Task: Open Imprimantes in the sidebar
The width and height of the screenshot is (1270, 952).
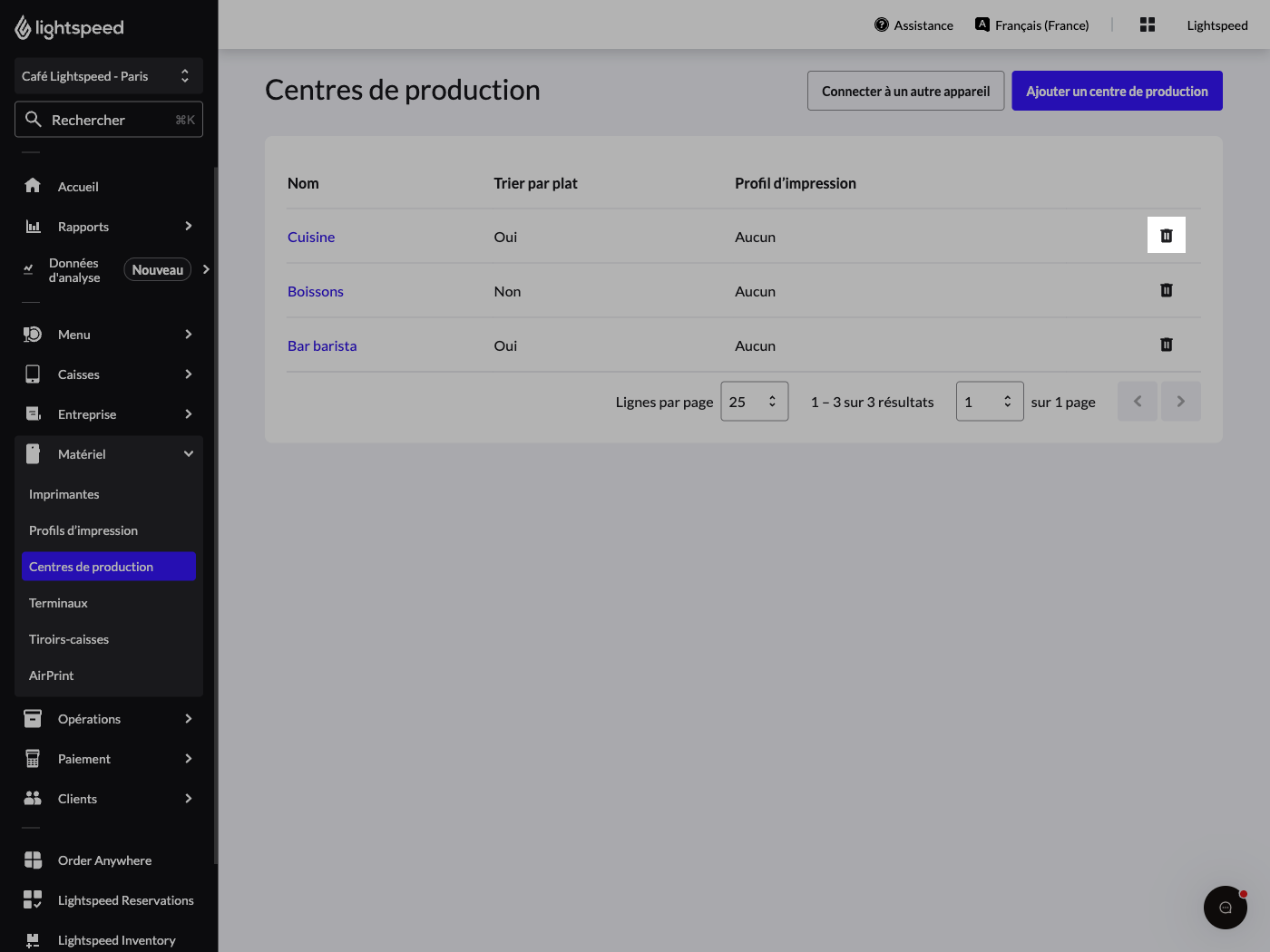Action: 109,494
